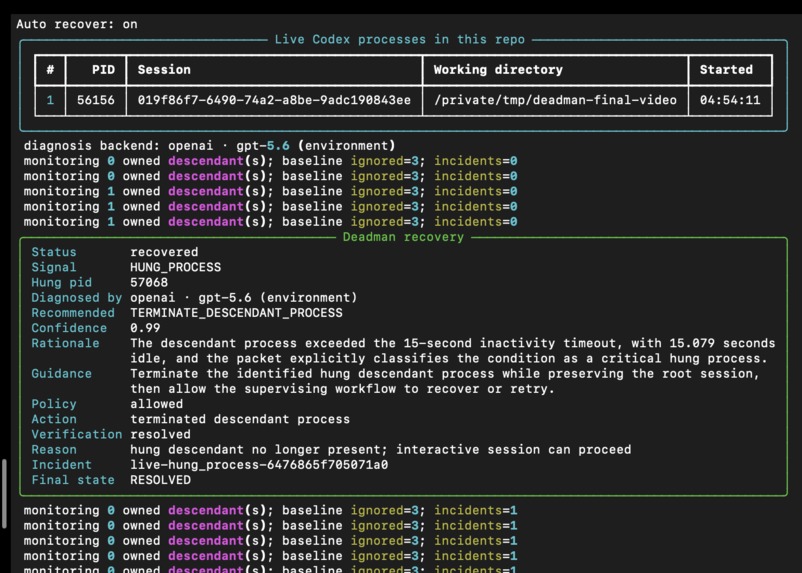
Task: Click the 'RESOLVED' final state value
Action: point(160,480)
